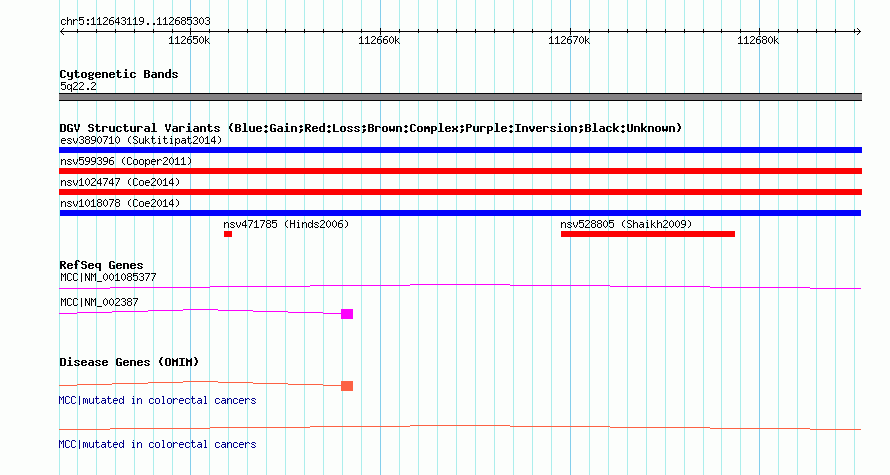Screen dimensions: 890x475
Task: Click the chr5:112643119..112685303 coordinate label
Action: tap(135, 22)
